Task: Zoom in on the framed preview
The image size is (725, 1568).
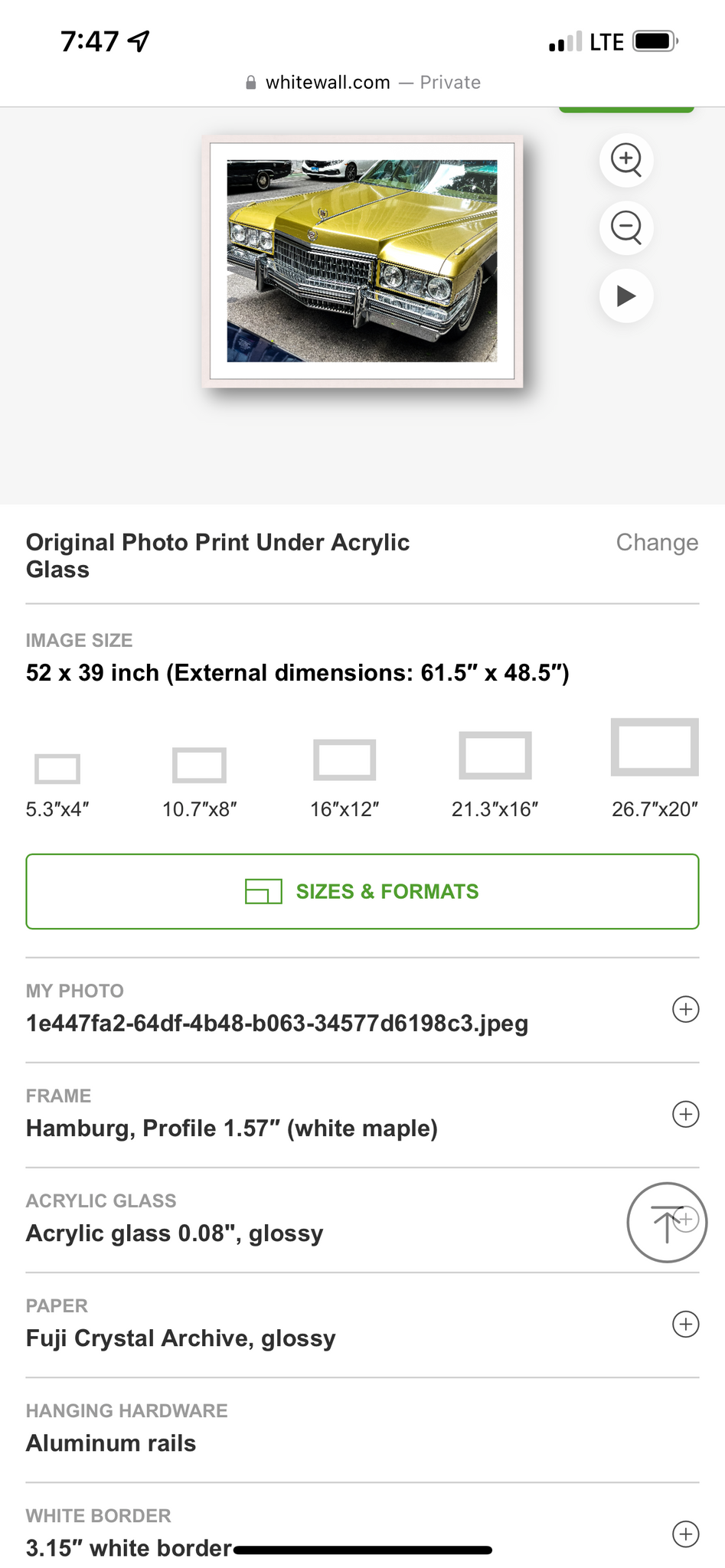Action: pyautogui.click(x=626, y=160)
